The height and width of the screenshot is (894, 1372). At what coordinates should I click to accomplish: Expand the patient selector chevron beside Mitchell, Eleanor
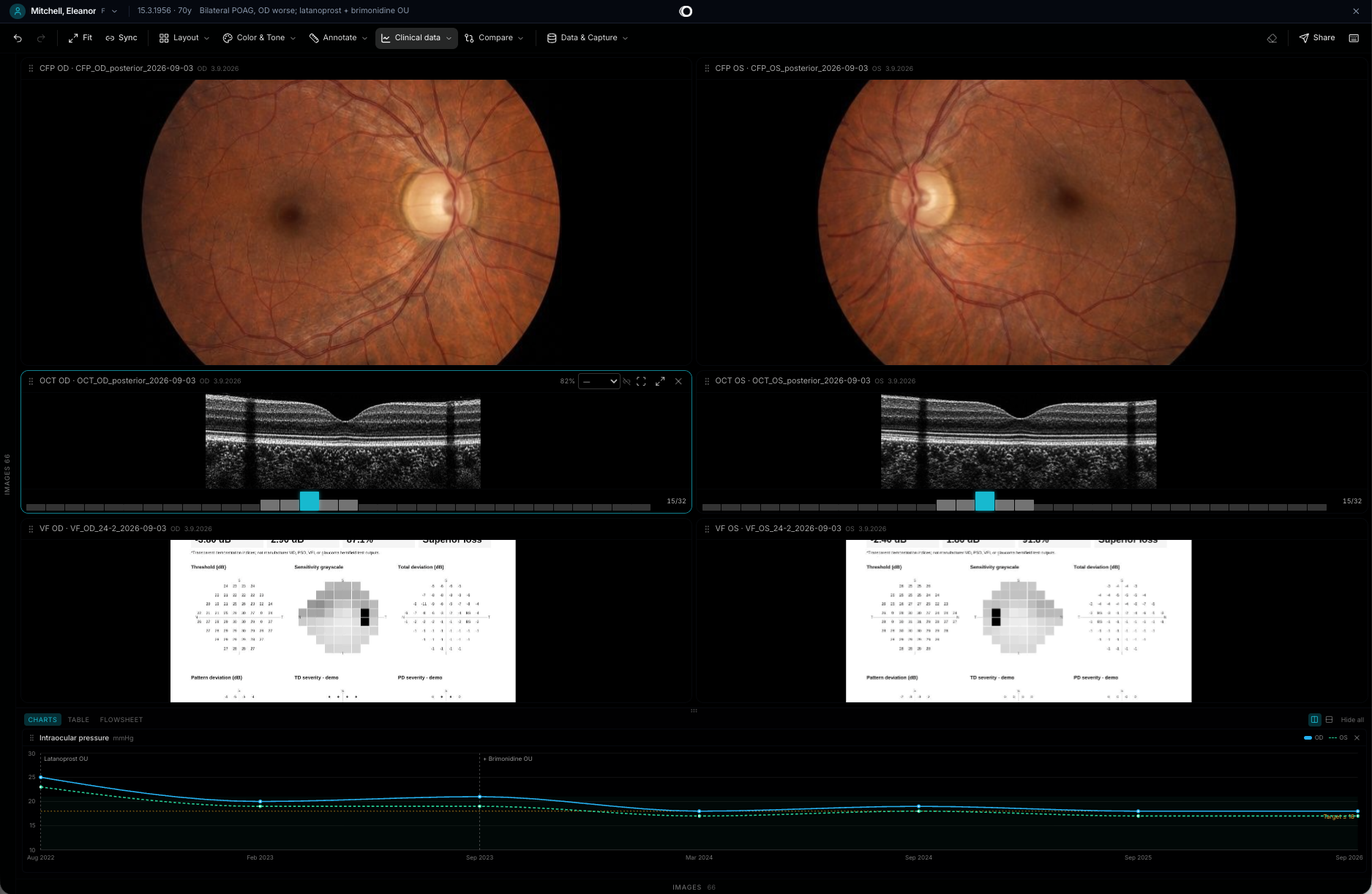click(114, 12)
